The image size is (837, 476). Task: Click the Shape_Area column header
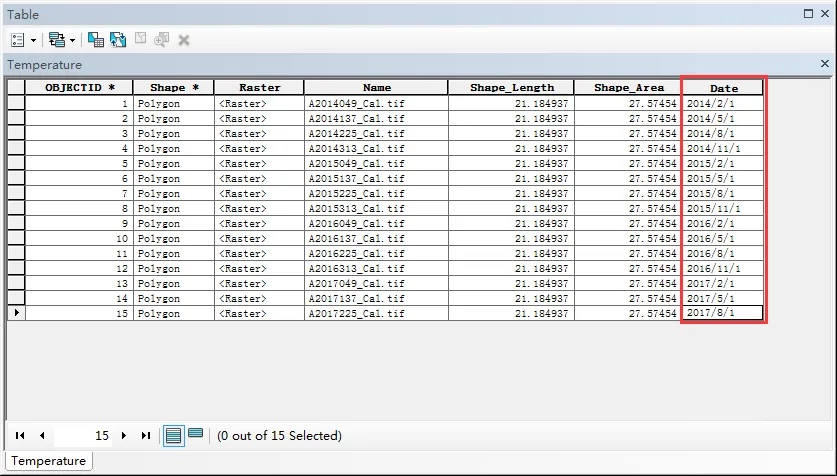point(628,88)
